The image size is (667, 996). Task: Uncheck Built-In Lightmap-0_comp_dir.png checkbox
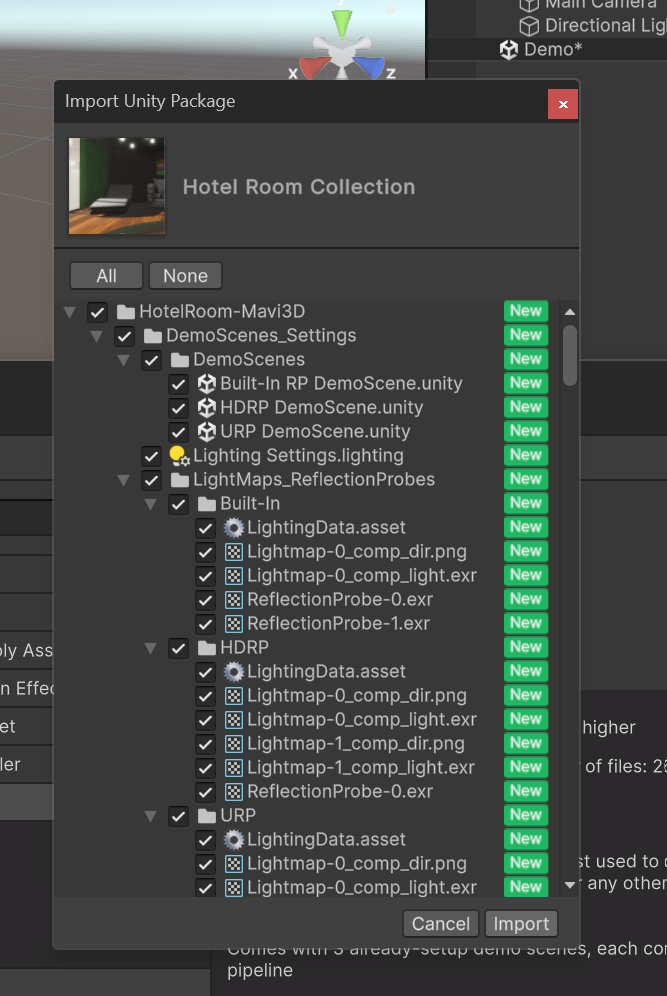point(205,552)
